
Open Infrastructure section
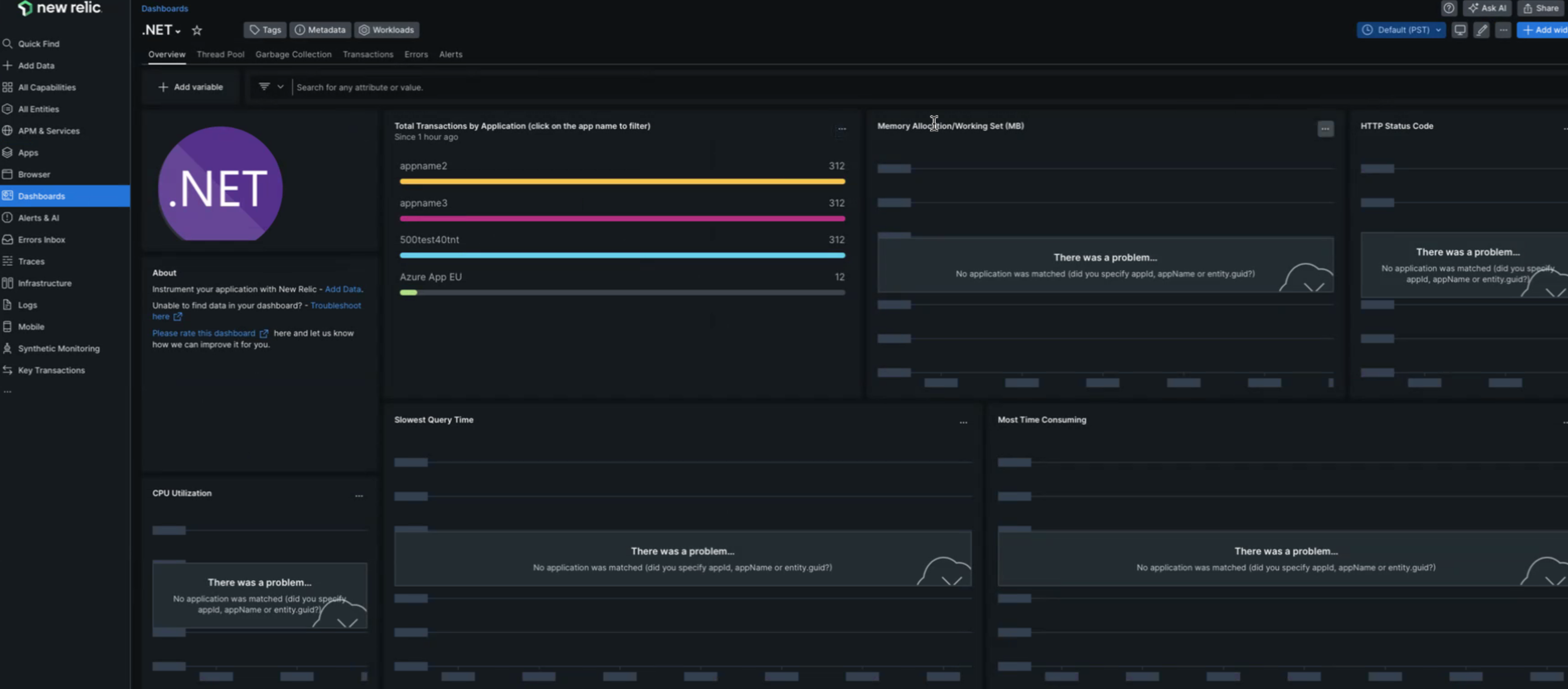[44, 283]
